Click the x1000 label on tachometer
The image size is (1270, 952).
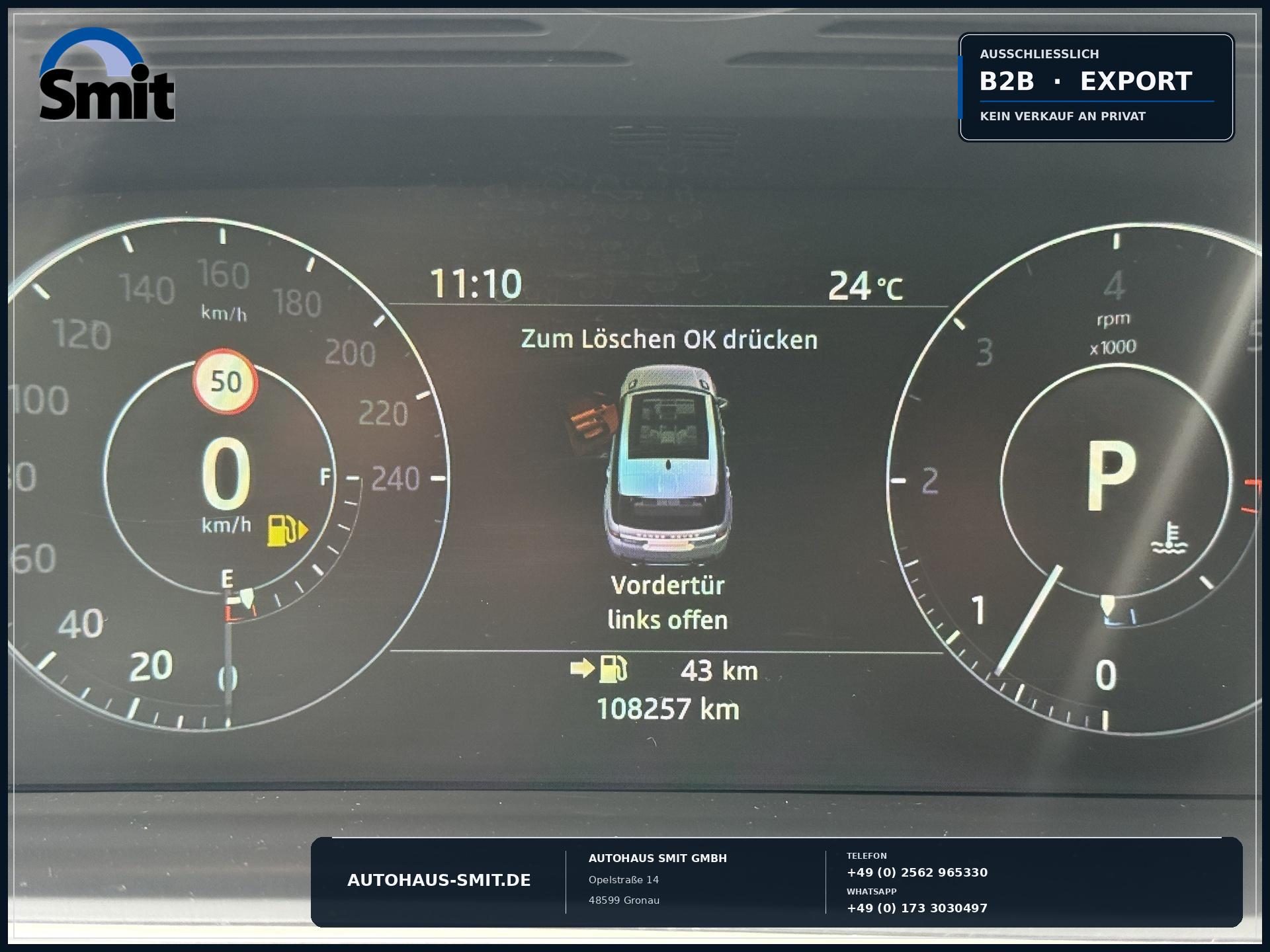tap(1113, 347)
